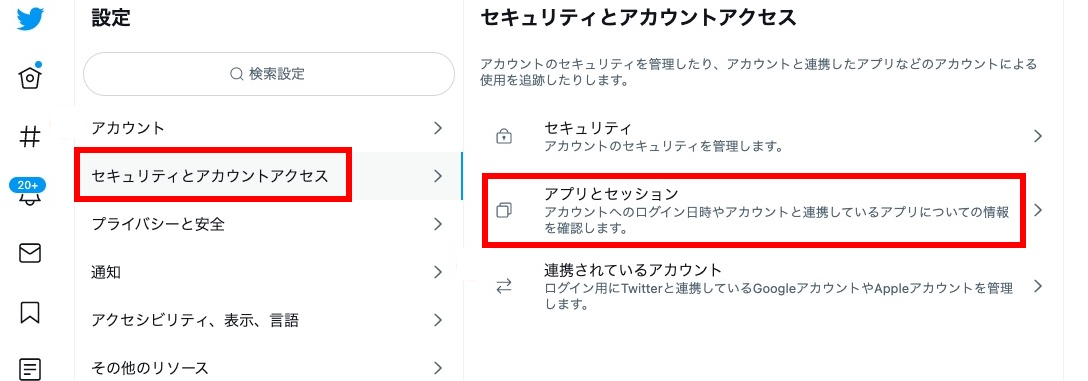This screenshot has height=381, width=1088.
Task: Open the セキュリティ settings row
Action: (763, 137)
